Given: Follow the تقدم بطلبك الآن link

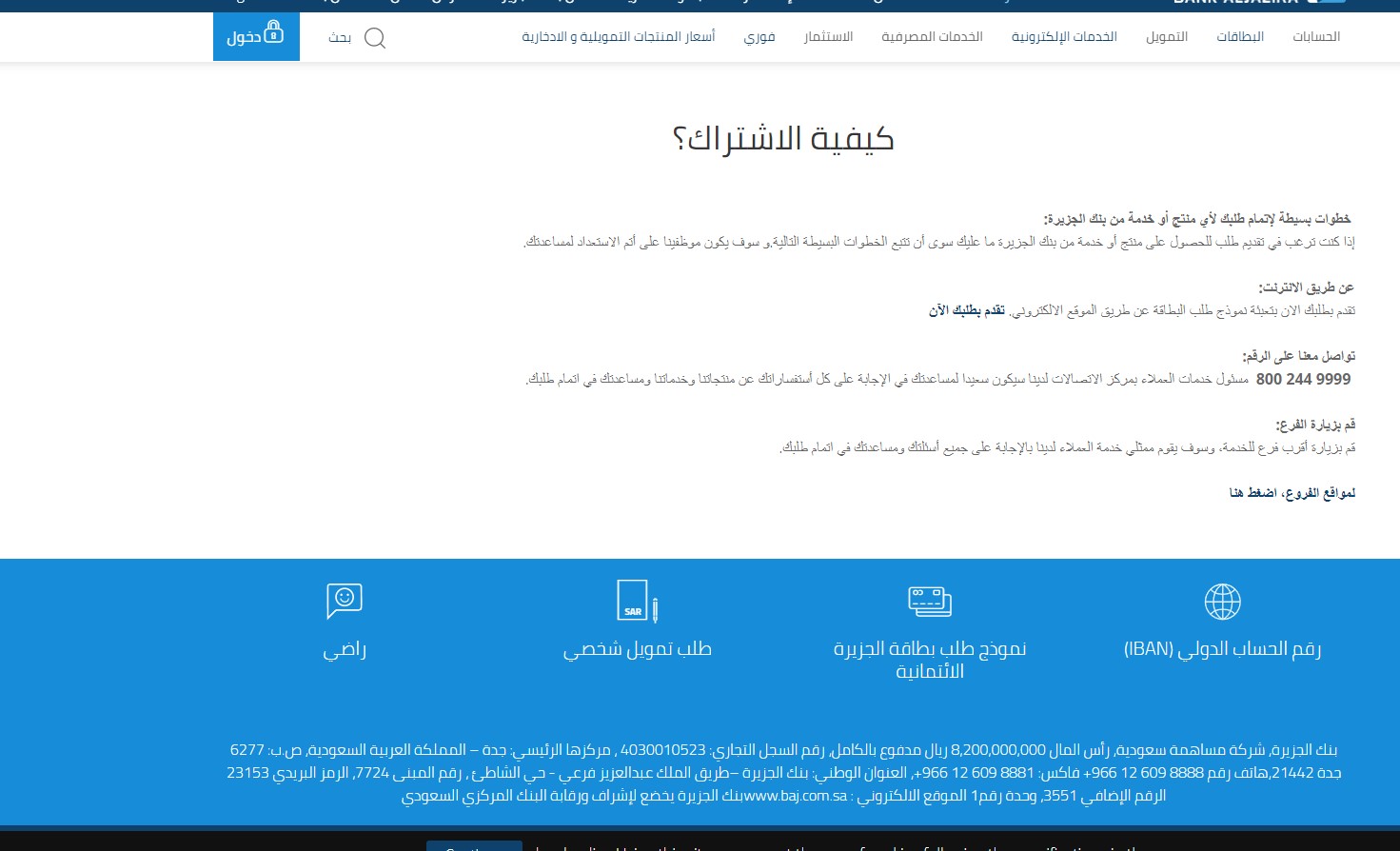Looking at the screenshot, I should click(x=967, y=310).
